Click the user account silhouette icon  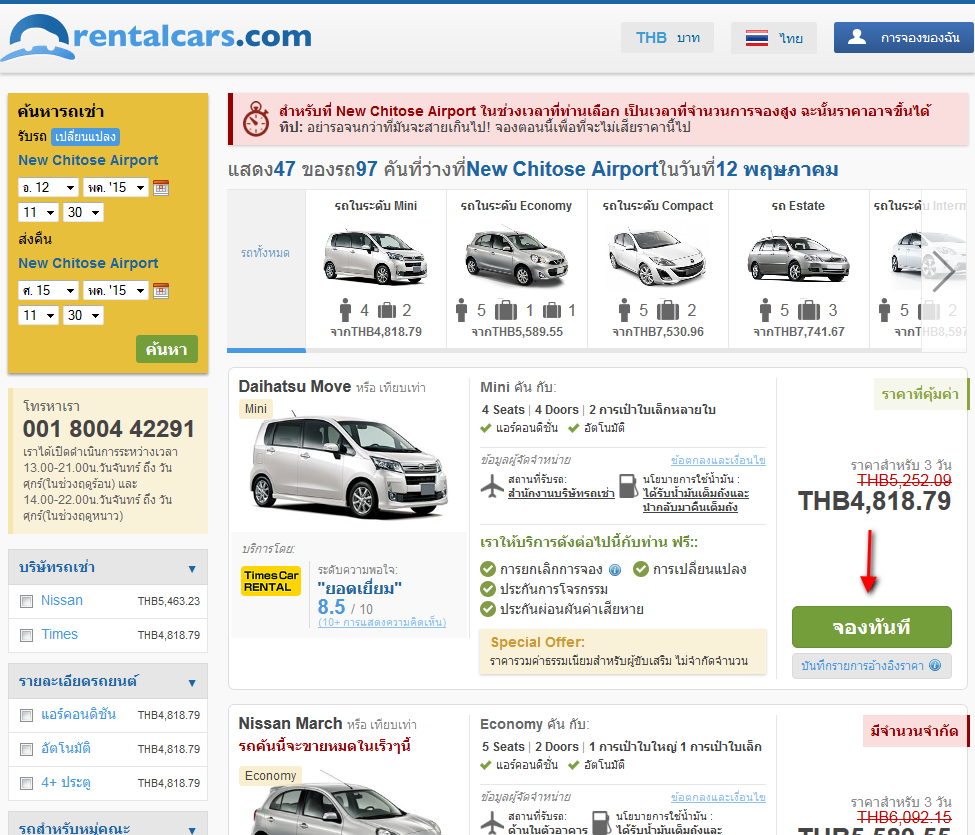[857, 37]
